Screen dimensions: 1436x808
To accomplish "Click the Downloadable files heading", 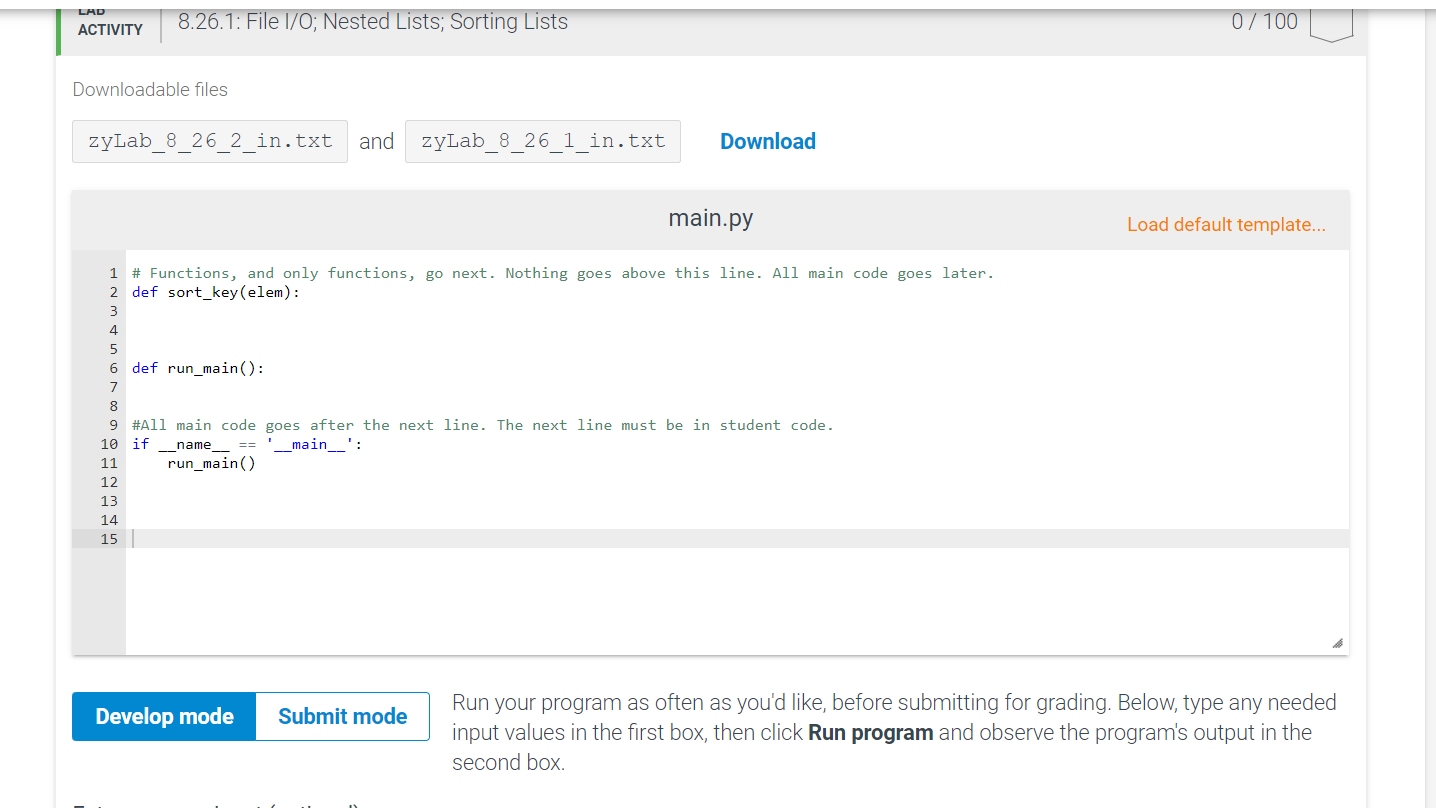I will (149, 89).
